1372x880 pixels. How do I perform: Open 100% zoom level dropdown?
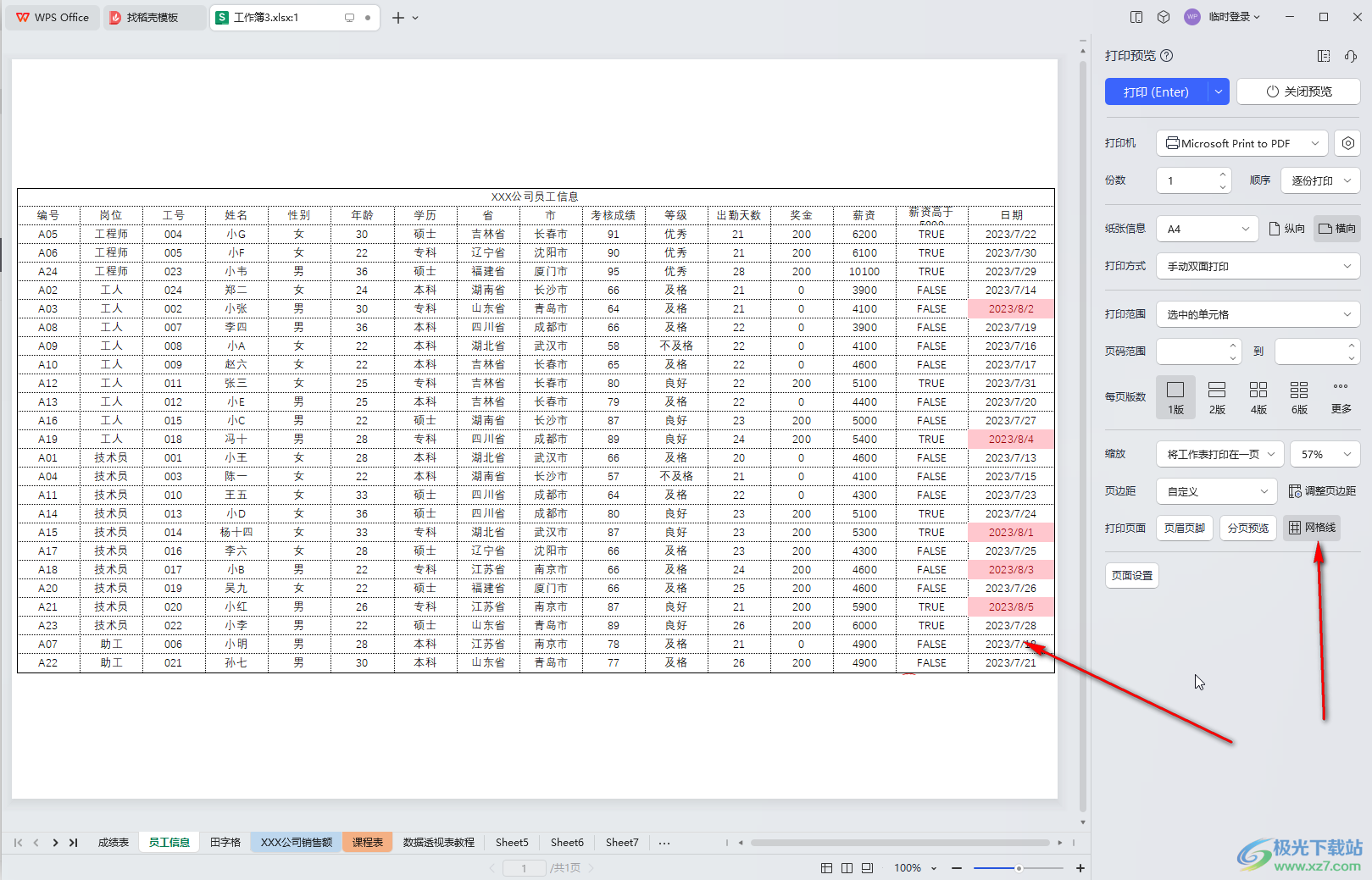(915, 868)
